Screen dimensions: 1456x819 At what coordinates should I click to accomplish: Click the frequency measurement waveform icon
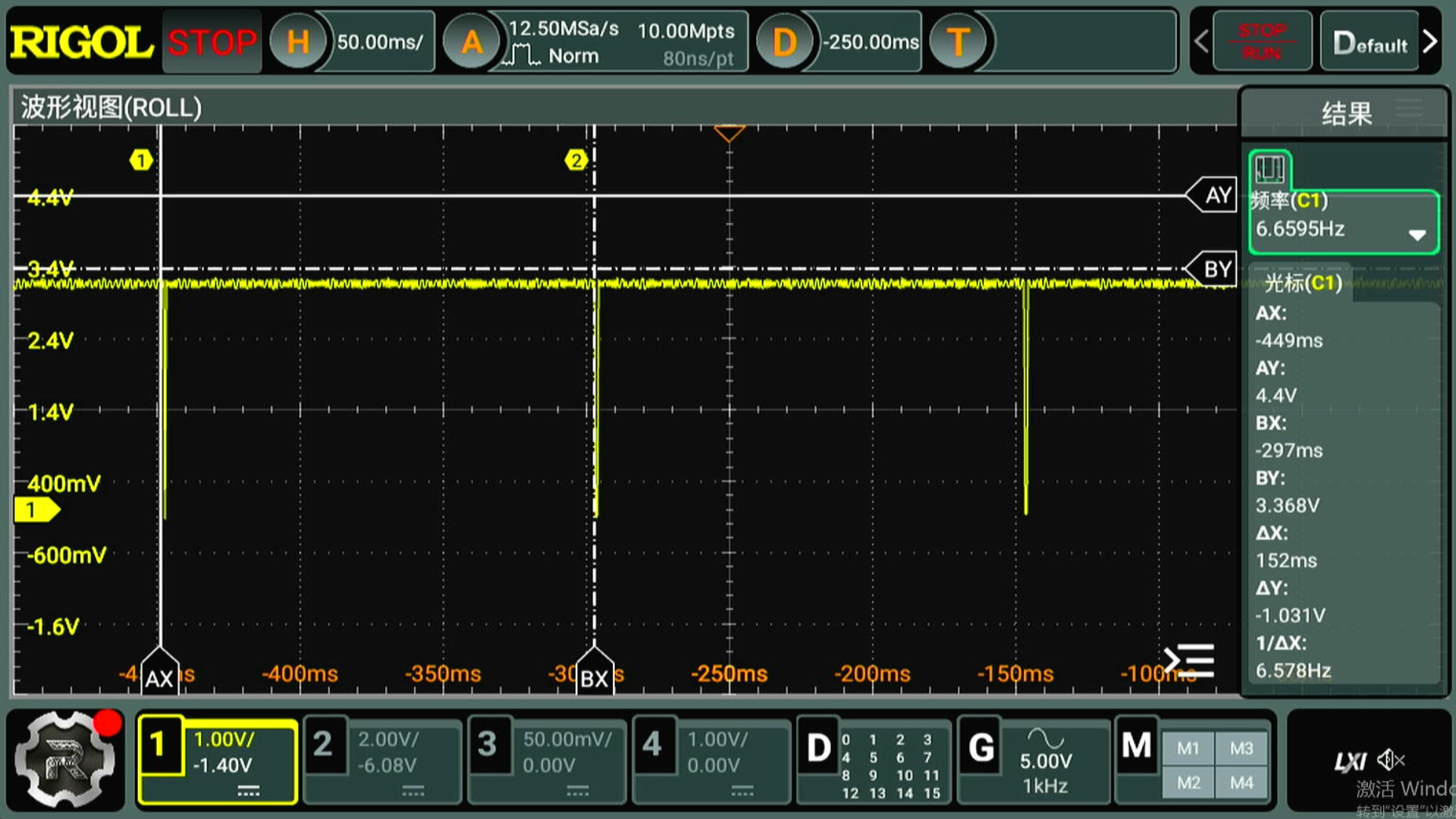(x=1269, y=168)
